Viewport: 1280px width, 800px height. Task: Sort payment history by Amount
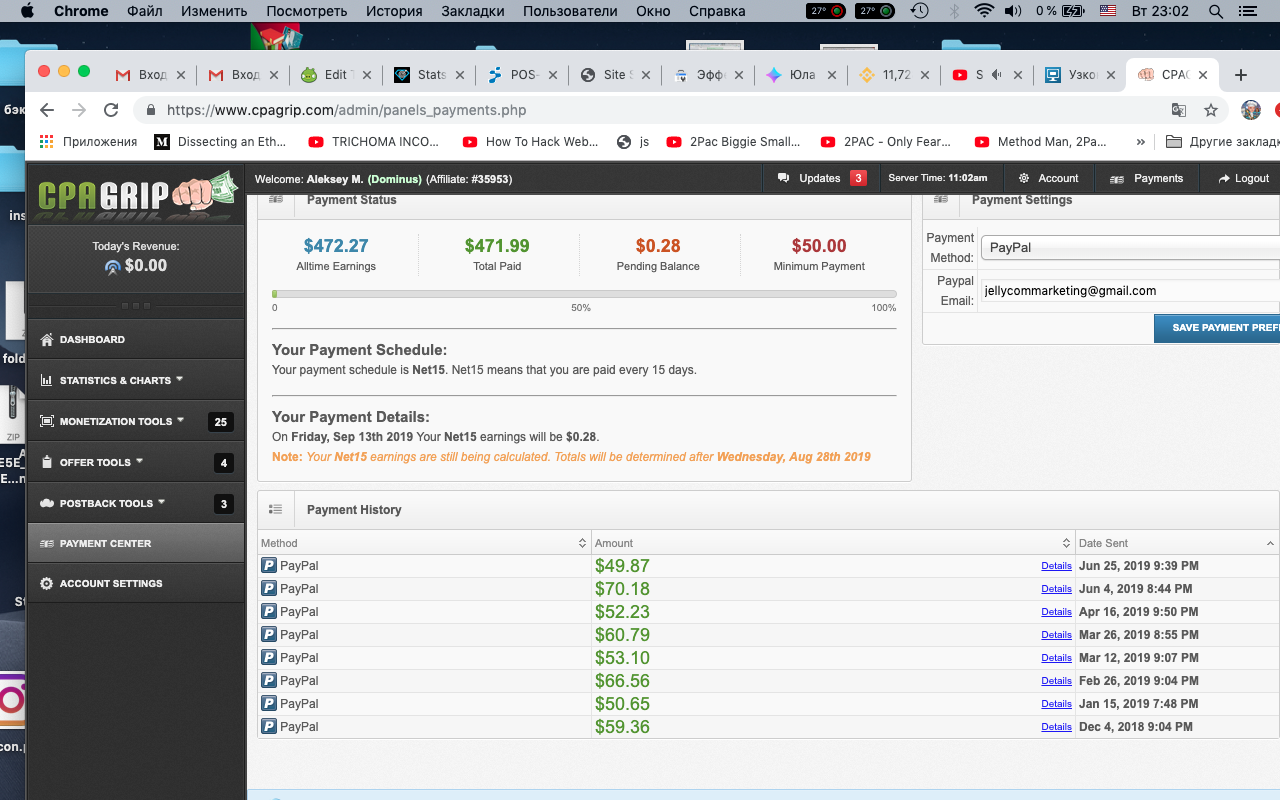pyautogui.click(x=833, y=543)
